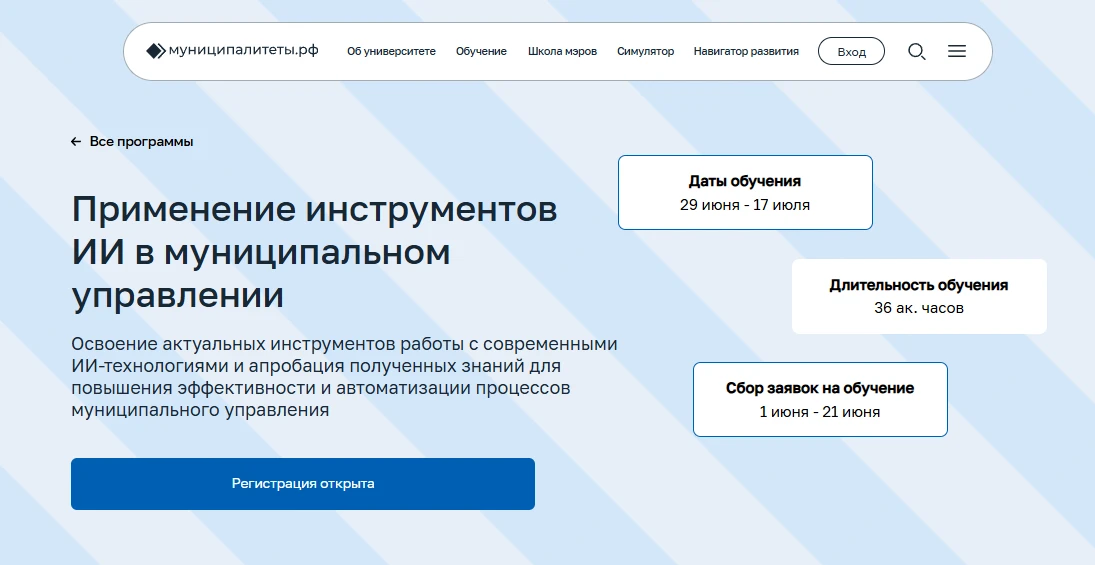Open the Об университете menu item
The image size is (1095, 565).
(391, 52)
